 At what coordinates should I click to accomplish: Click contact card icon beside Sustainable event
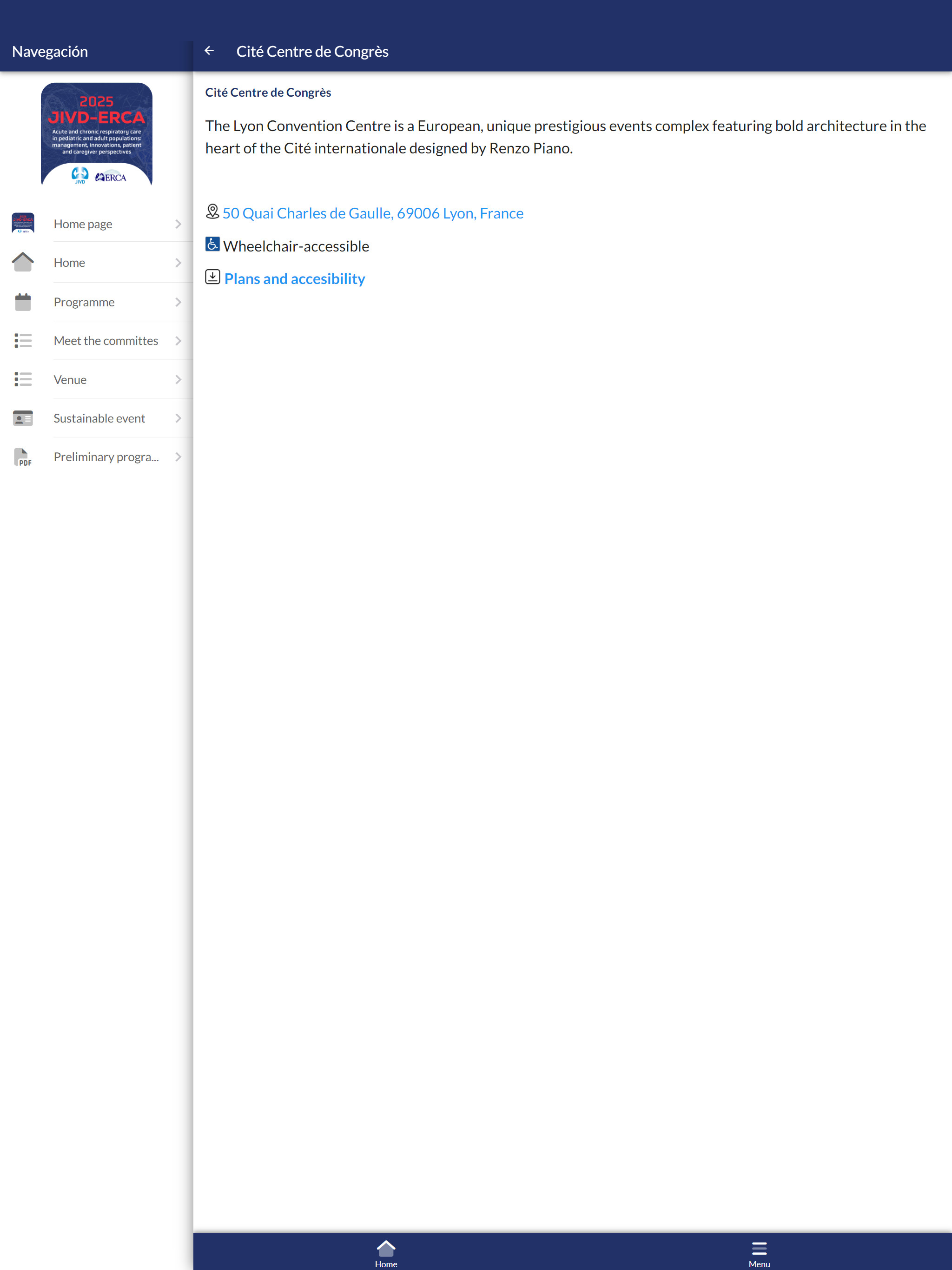coord(23,418)
